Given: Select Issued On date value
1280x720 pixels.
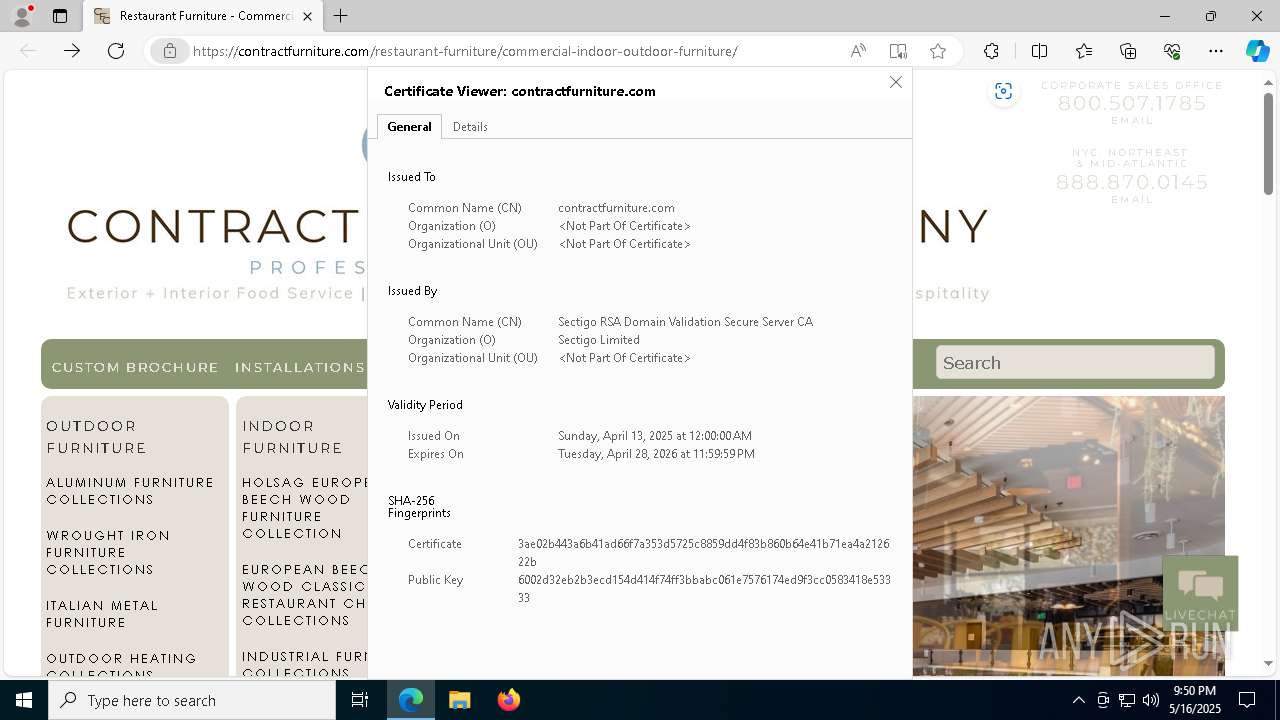Looking at the screenshot, I should [x=655, y=436].
